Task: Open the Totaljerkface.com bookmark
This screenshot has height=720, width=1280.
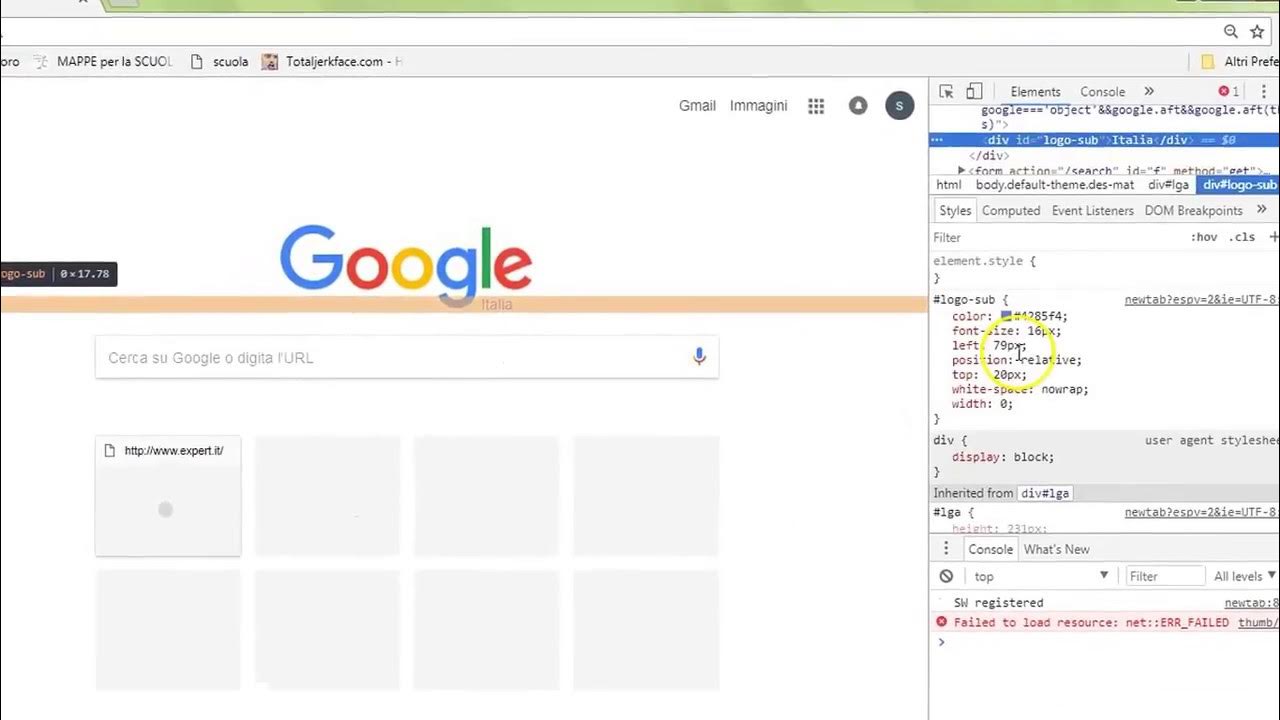Action: pos(331,61)
